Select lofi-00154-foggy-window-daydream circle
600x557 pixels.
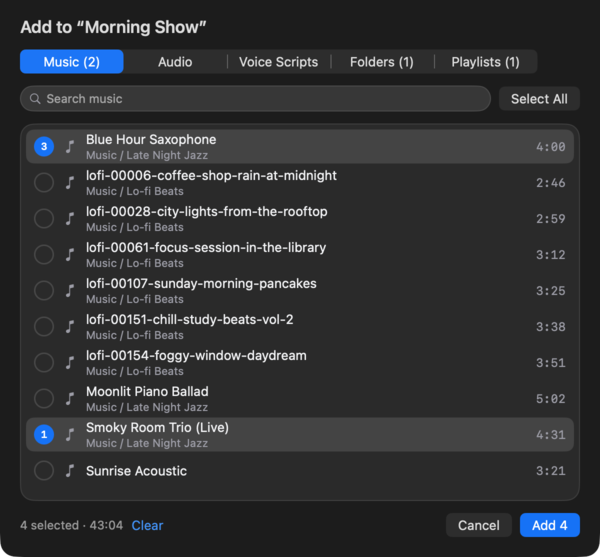point(44,362)
